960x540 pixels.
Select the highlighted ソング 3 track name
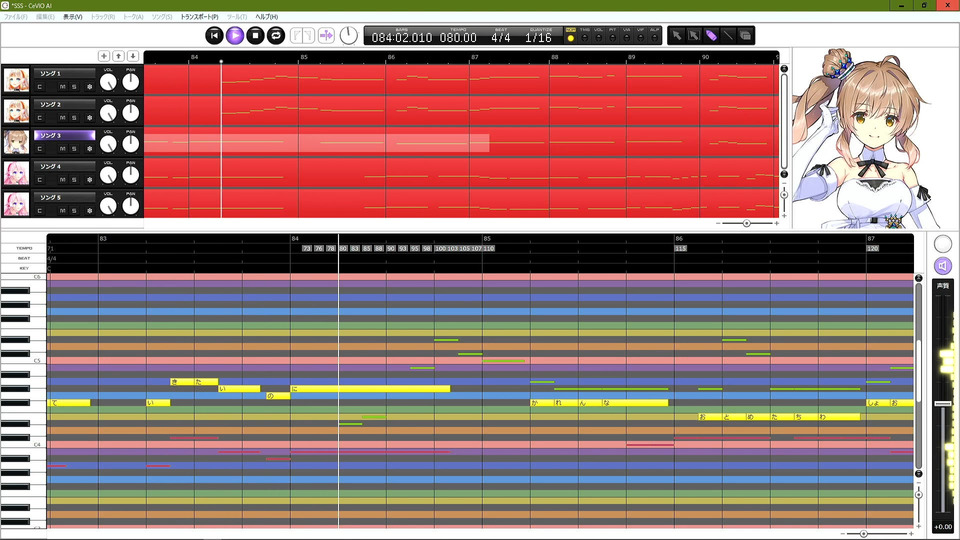tap(64, 135)
